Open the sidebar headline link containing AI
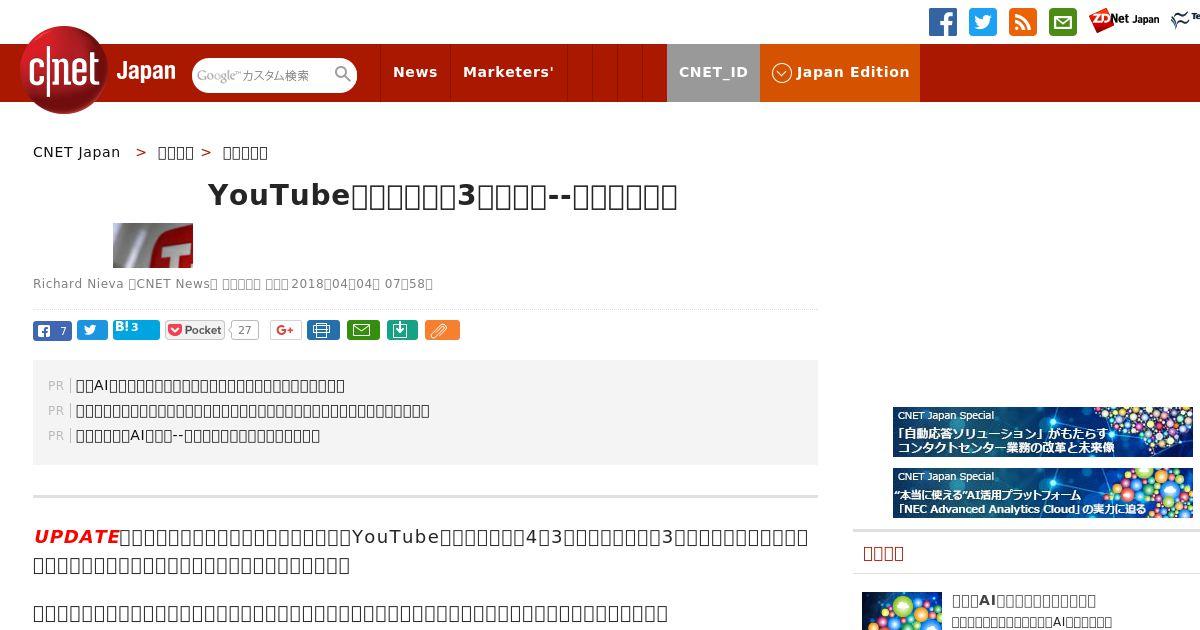 (1024, 600)
